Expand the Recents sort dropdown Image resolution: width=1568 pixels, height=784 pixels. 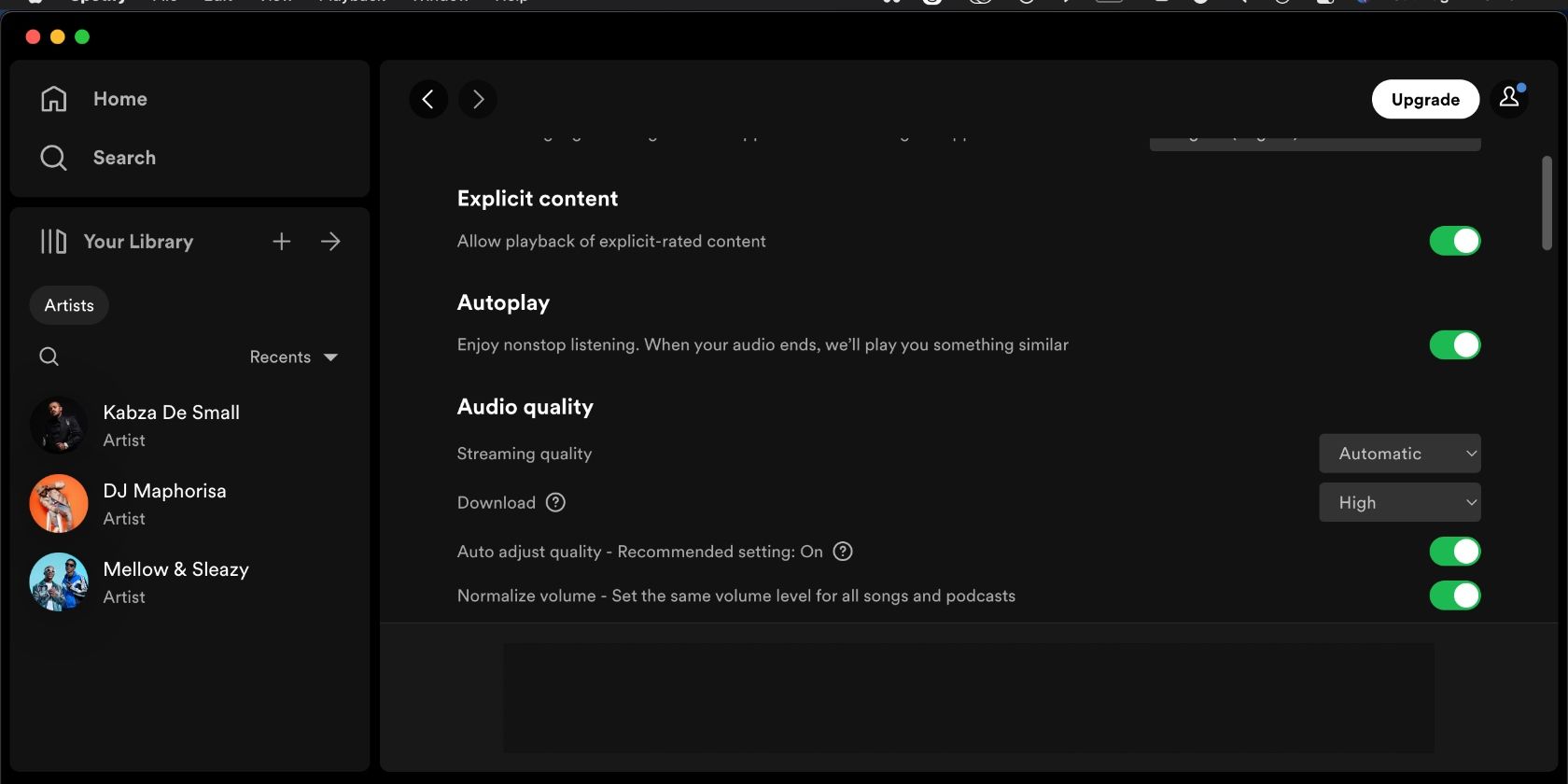(293, 357)
